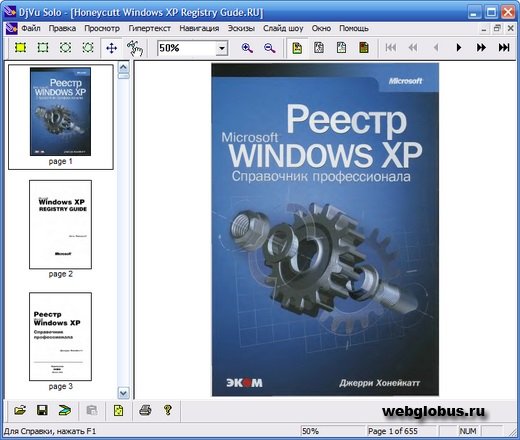This screenshot has height=440, width=520.
Task: Choose the foreground page display mode
Action: 341,48
